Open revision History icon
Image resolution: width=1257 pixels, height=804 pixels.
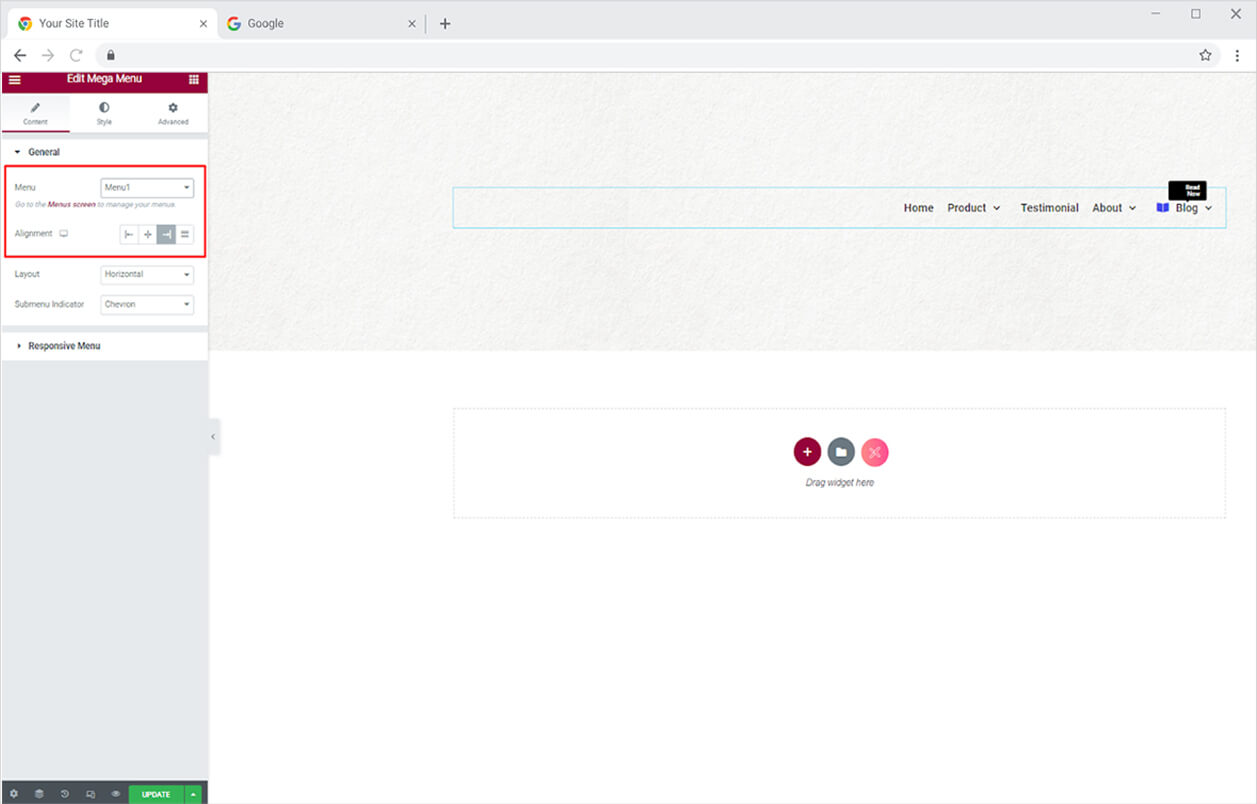tap(65, 794)
